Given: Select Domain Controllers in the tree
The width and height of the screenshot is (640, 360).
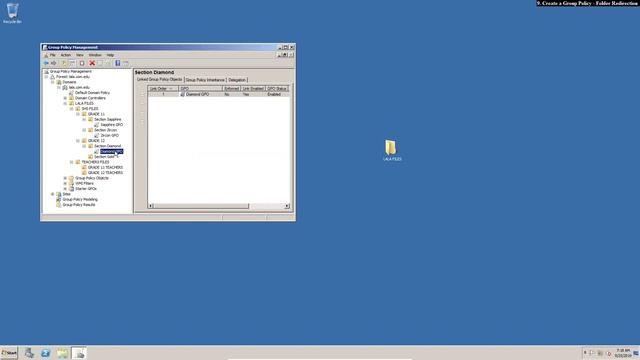Looking at the screenshot, I should 90,98.
